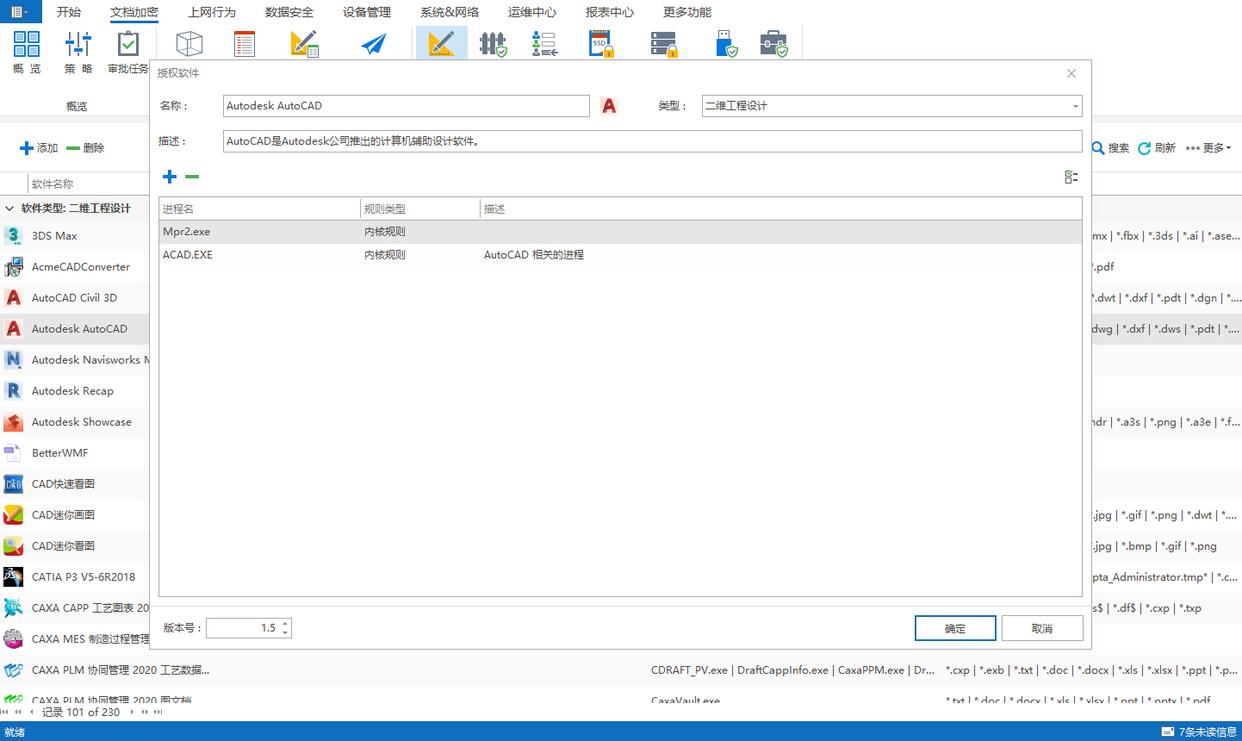Click the 策略 policy sliders icon

pyautogui.click(x=78, y=52)
